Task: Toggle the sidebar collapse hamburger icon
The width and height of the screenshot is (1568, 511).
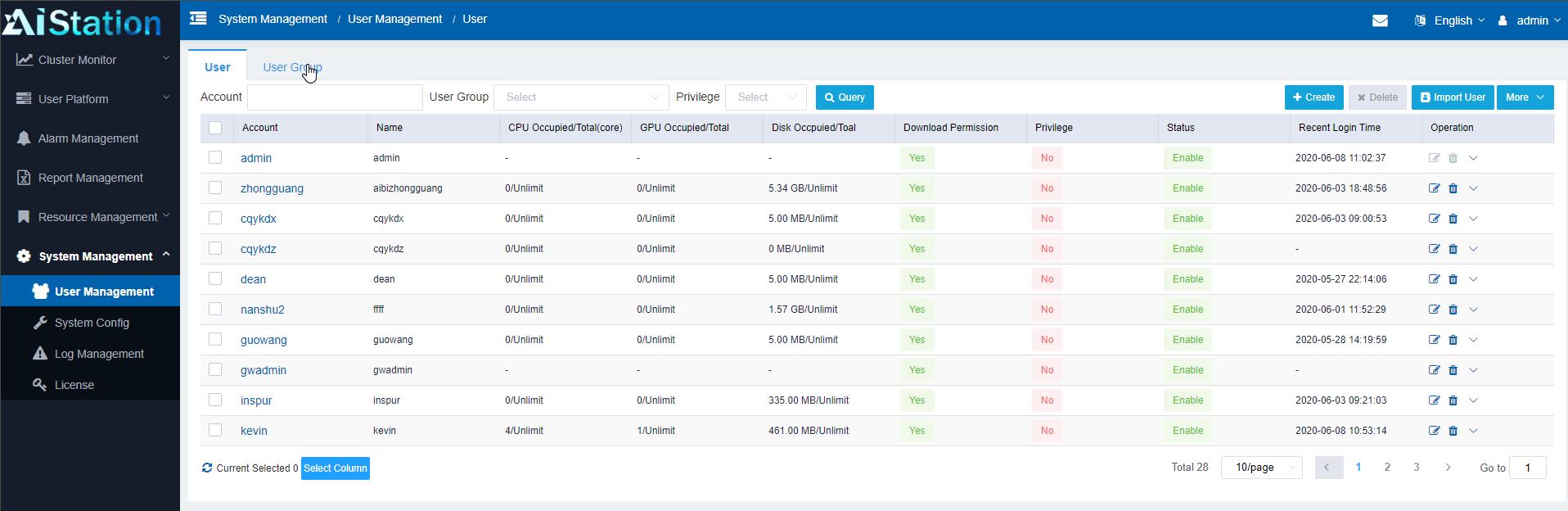Action: click(198, 19)
